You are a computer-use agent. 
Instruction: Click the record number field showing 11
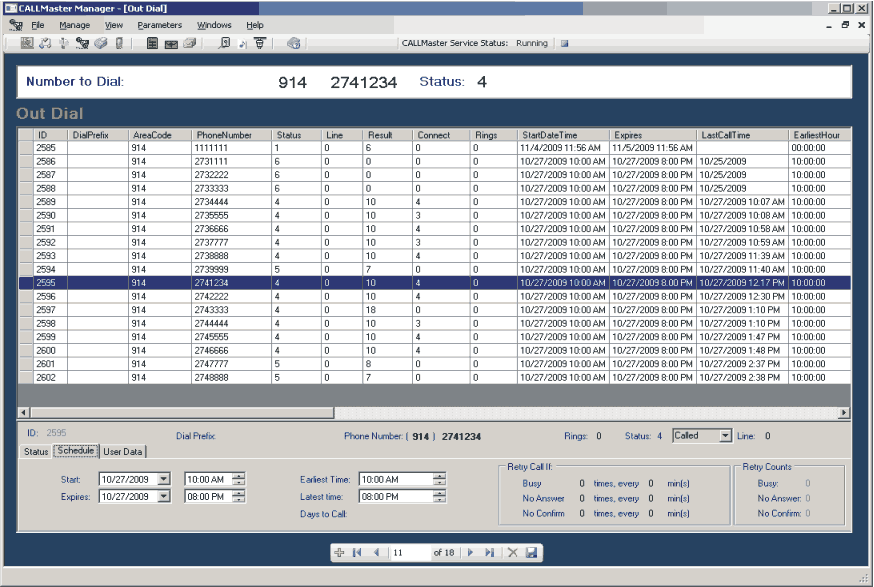click(411, 552)
